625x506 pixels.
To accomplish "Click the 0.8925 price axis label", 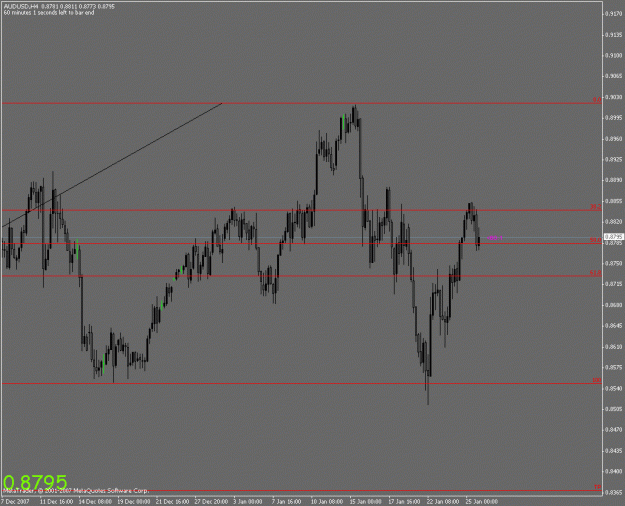I will (x=614, y=159).
